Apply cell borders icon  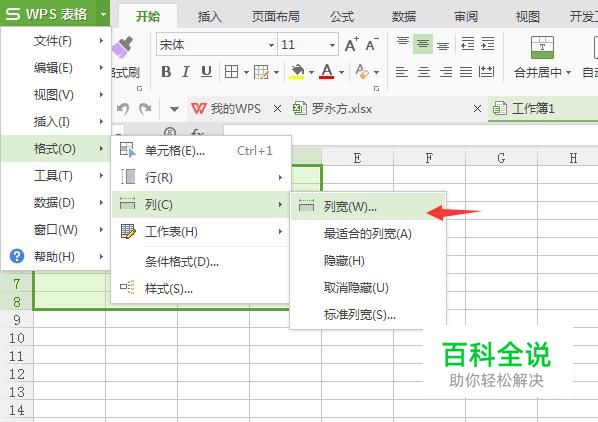click(231, 72)
